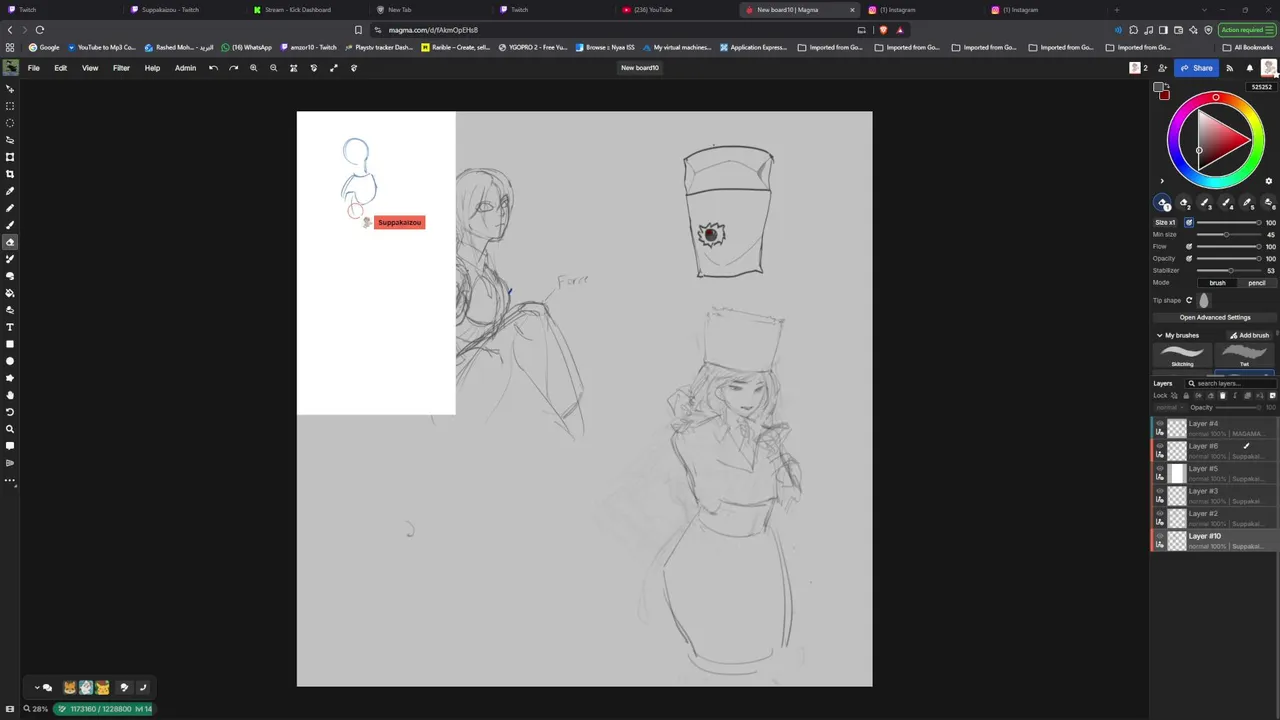The image size is (1280, 720).
Task: Expand the color panel chevron
Action: pos(1161,181)
